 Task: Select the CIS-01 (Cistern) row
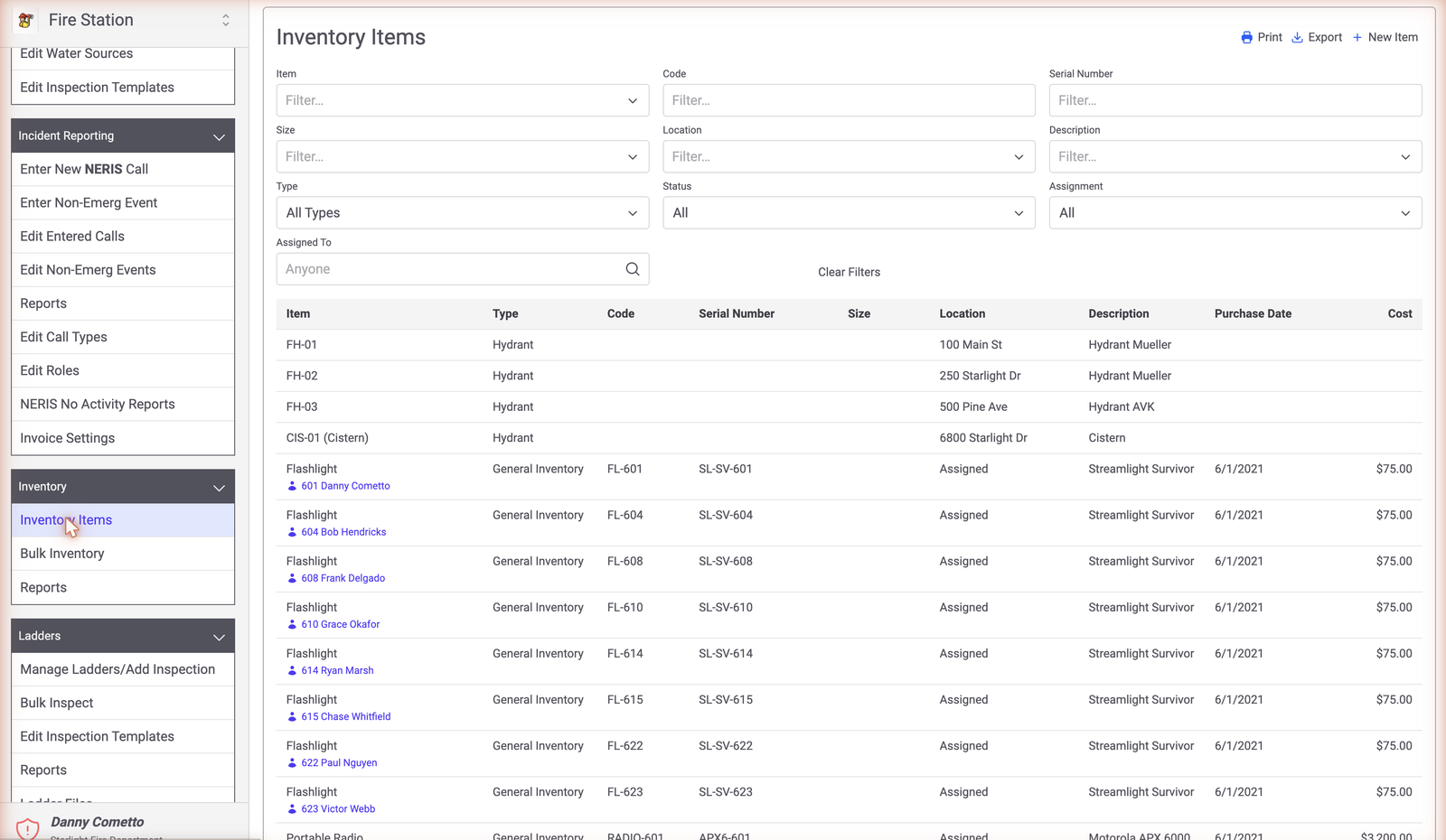849,438
